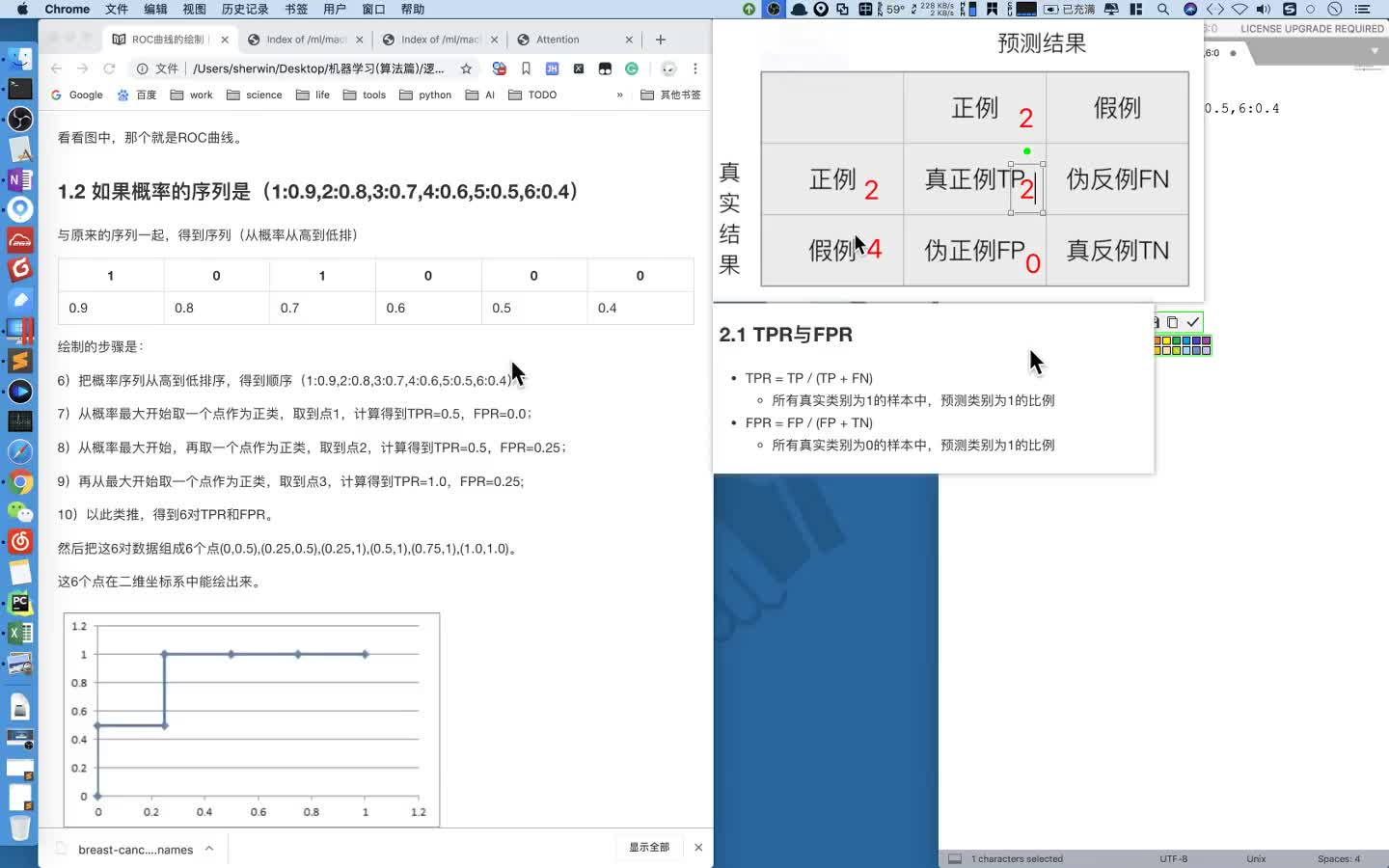Open the Trash in the Dock
The image size is (1389, 868).
click(x=20, y=827)
